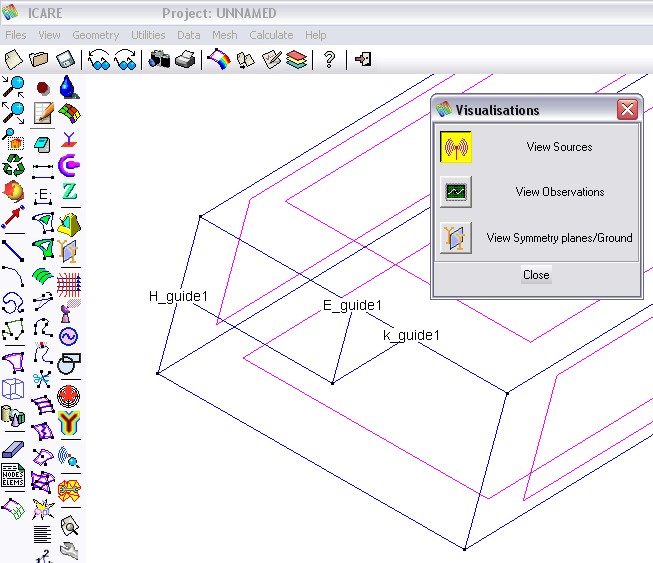Click the blue water drop icon
The height and width of the screenshot is (563, 653).
pyautogui.click(x=68, y=87)
